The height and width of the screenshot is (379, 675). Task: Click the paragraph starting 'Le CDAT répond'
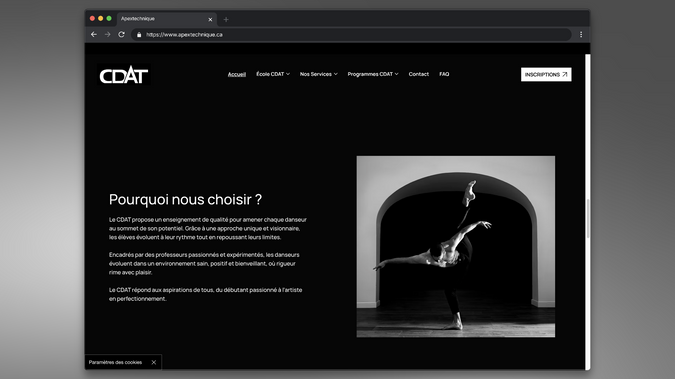(x=205, y=294)
